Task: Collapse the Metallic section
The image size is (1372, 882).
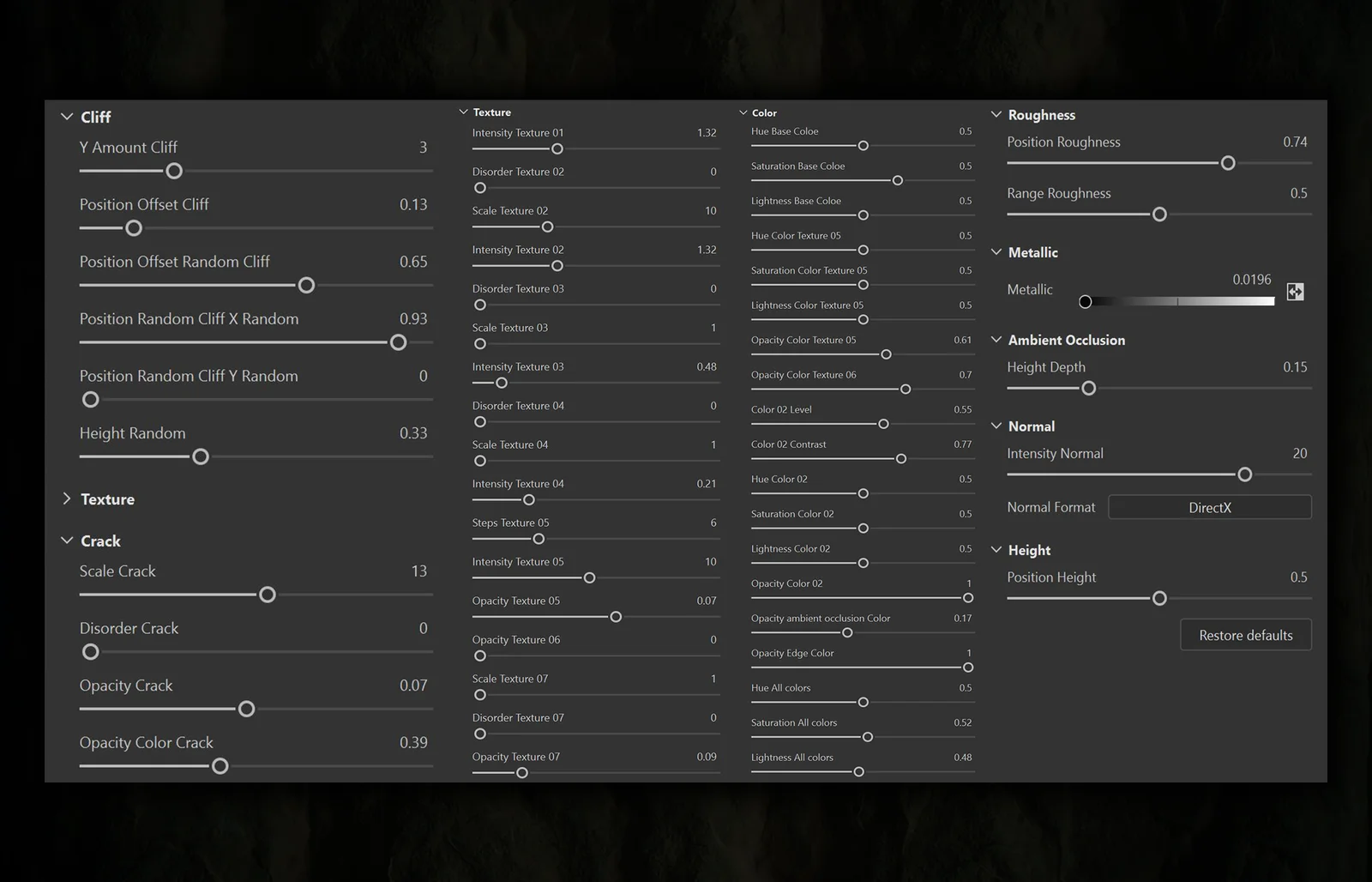Action: [x=996, y=252]
